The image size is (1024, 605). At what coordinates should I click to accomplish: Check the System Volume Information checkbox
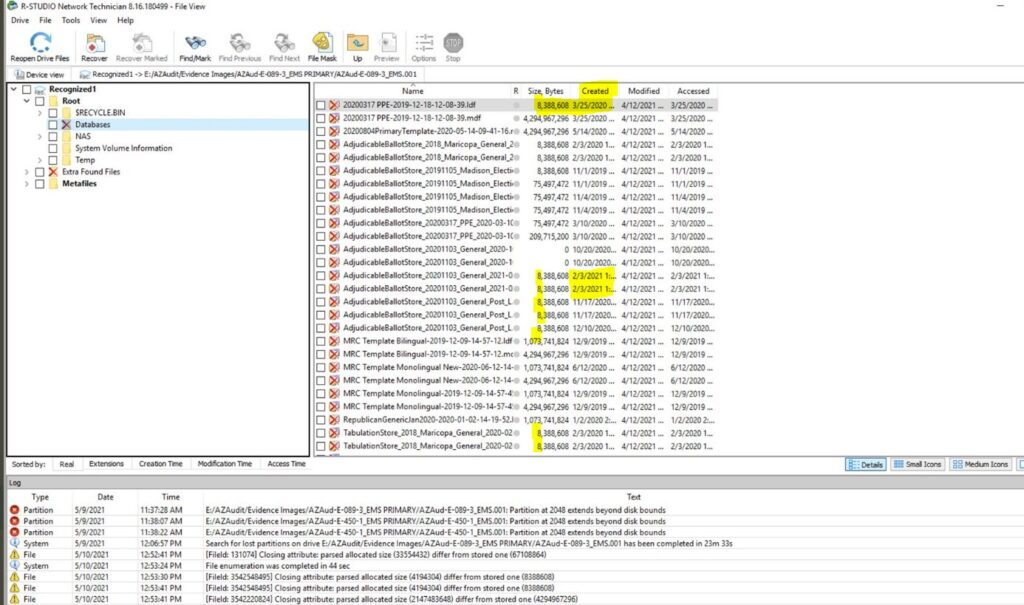pos(53,148)
